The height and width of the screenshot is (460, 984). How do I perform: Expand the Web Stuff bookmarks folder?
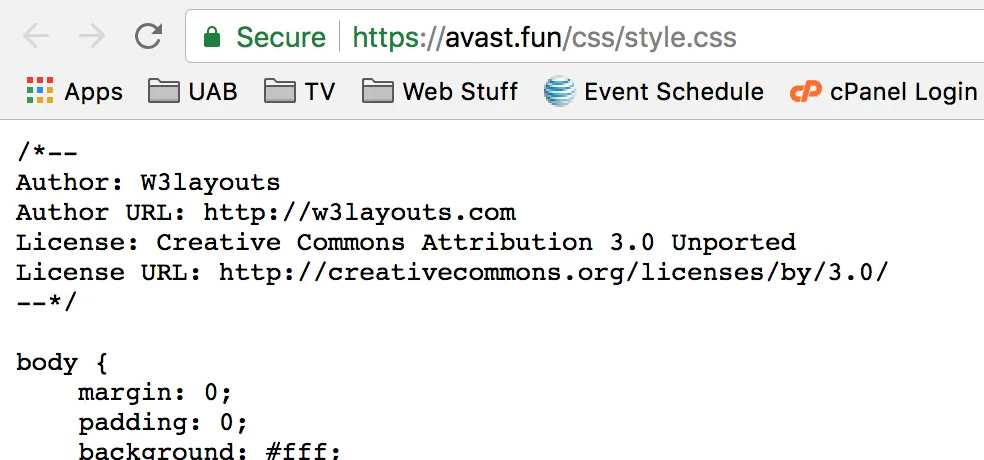pyautogui.click(x=441, y=91)
